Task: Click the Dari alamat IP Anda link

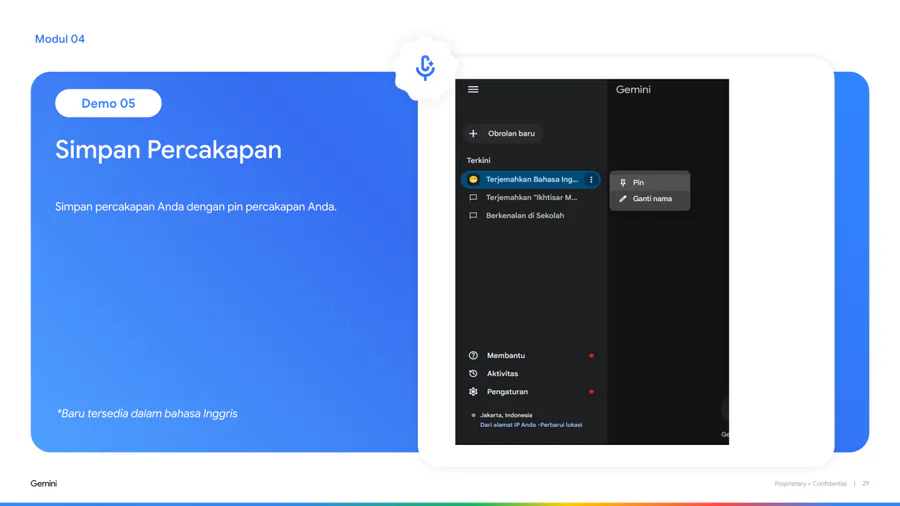Action: click(x=508, y=425)
